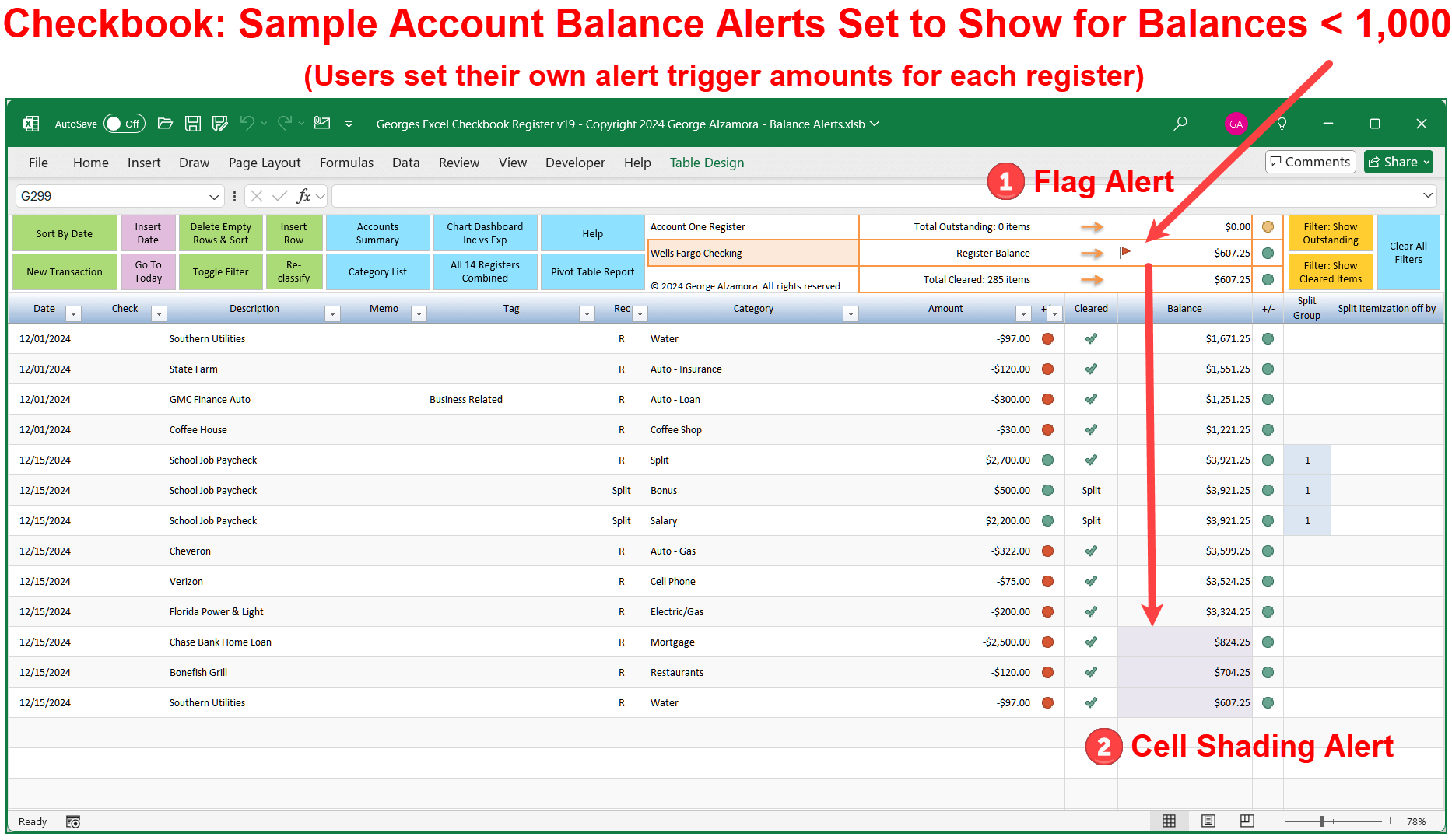The width and height of the screenshot is (1452, 840).
Task: Turn on the AutoSave toggle
Action: pyautogui.click(x=124, y=123)
